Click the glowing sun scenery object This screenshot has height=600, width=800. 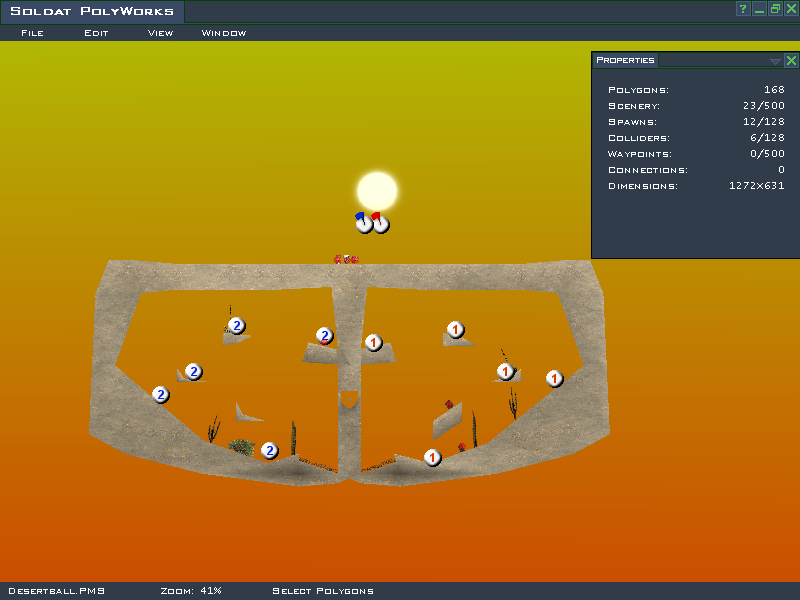[377, 190]
